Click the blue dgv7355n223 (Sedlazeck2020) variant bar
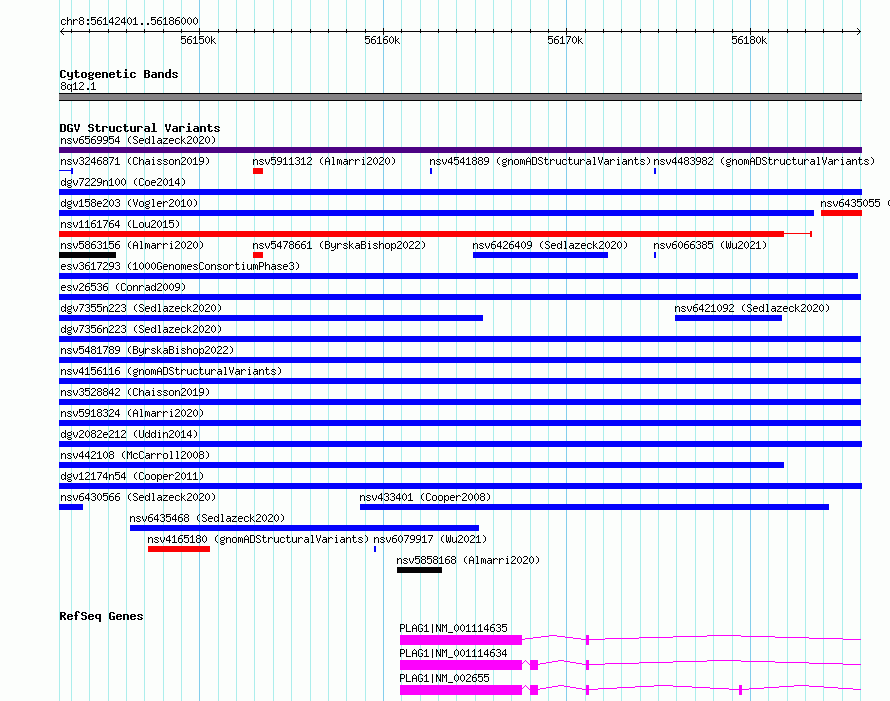Image resolution: width=890 pixels, height=701 pixels. coord(271,318)
